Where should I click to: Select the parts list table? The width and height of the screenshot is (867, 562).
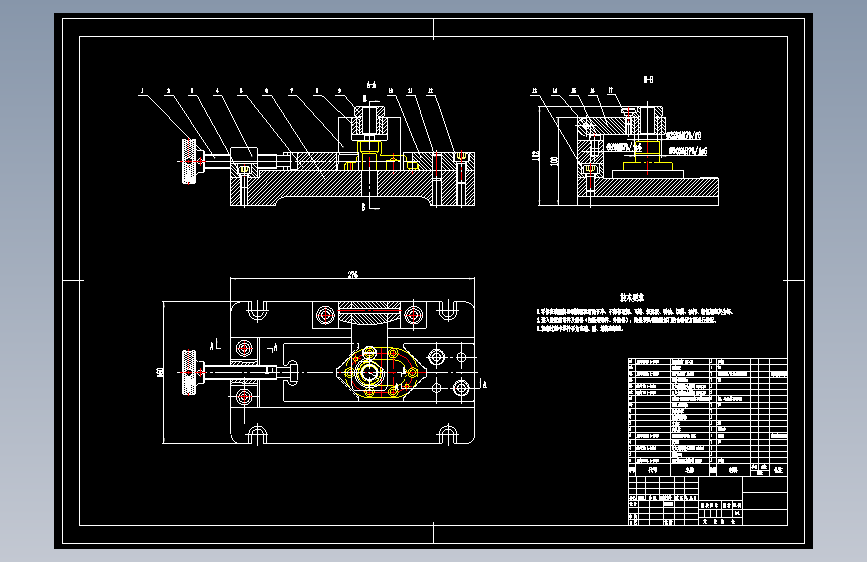click(x=708, y=417)
